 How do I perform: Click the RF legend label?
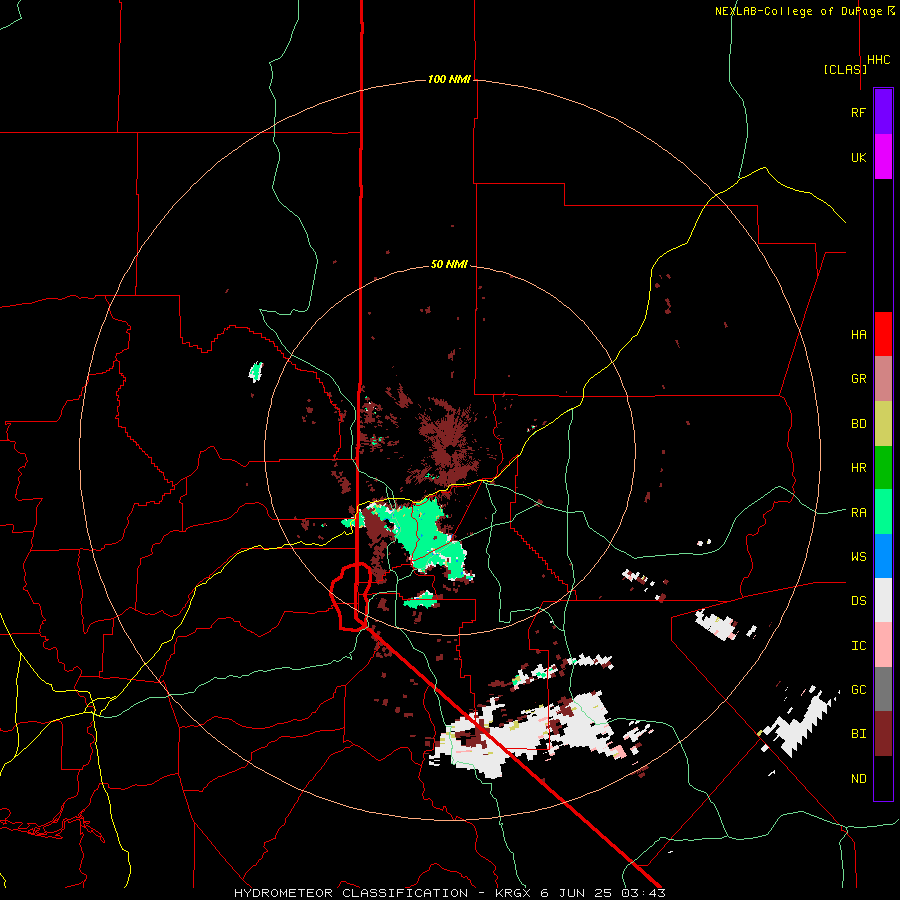point(859,112)
